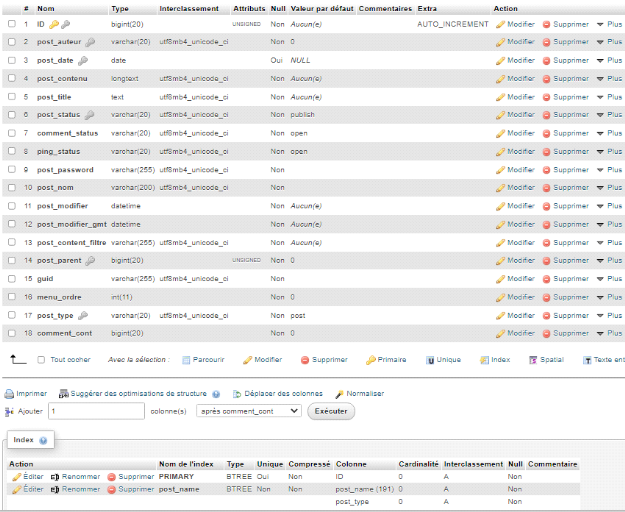Click red delete icon for ping_status row
Viewport: 625px width, 512px height.
pos(546,152)
